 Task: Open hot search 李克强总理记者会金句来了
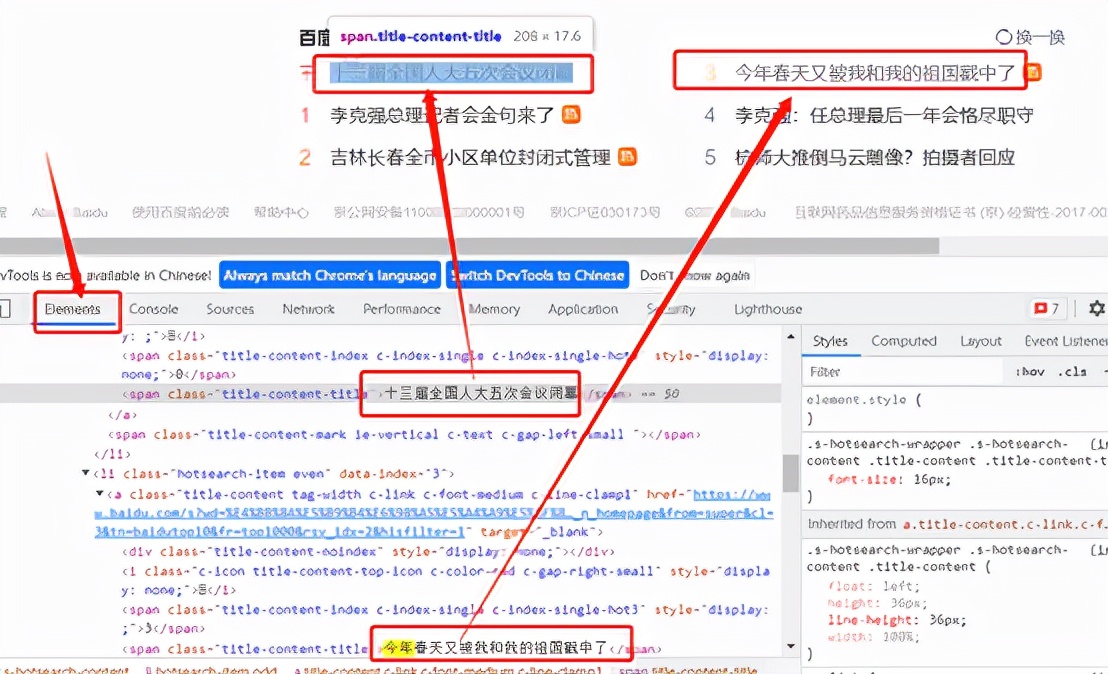coord(442,114)
